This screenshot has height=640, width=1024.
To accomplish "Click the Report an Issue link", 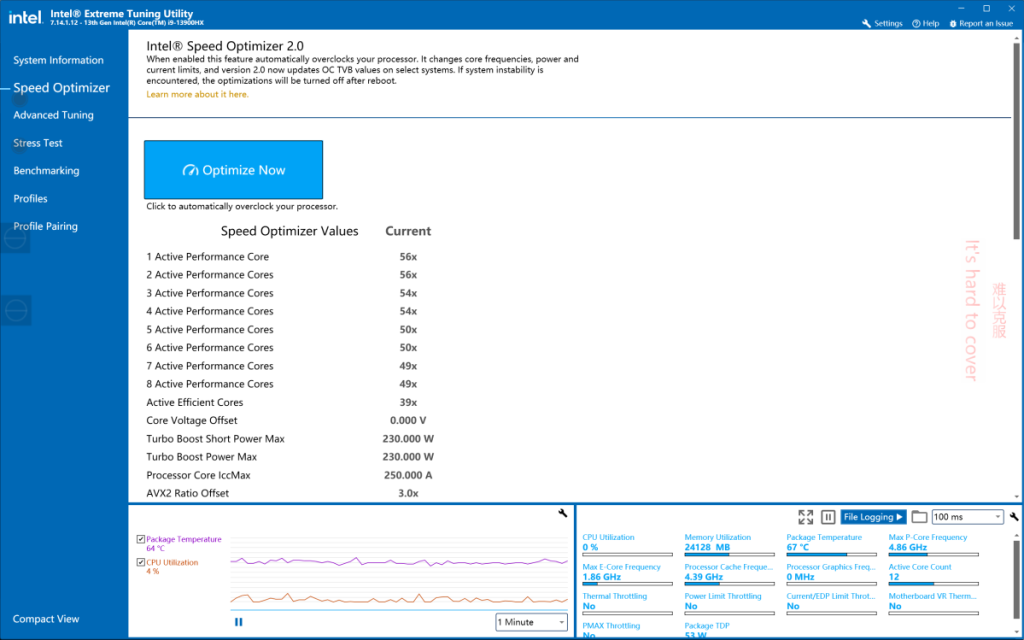I will [981, 24].
